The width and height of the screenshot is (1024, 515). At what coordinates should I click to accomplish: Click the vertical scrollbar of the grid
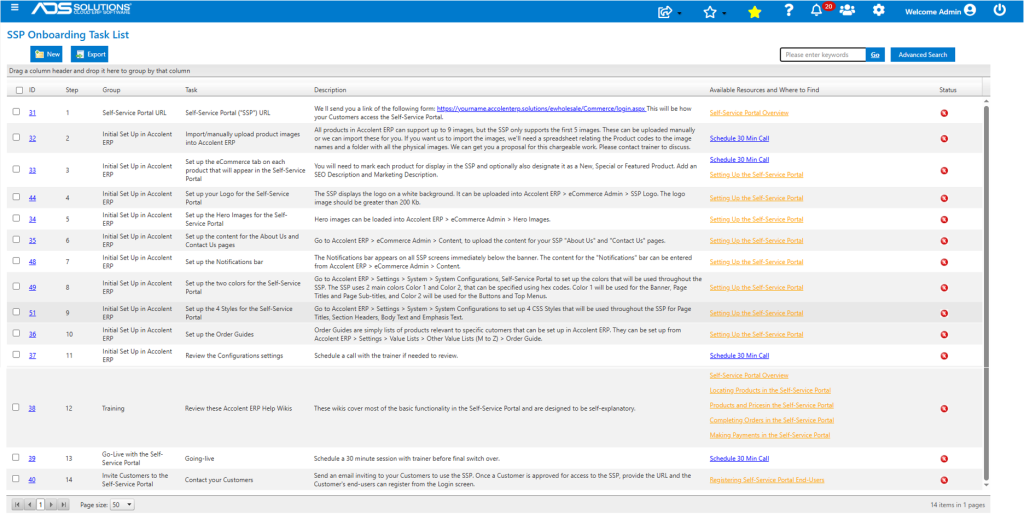pos(986,290)
